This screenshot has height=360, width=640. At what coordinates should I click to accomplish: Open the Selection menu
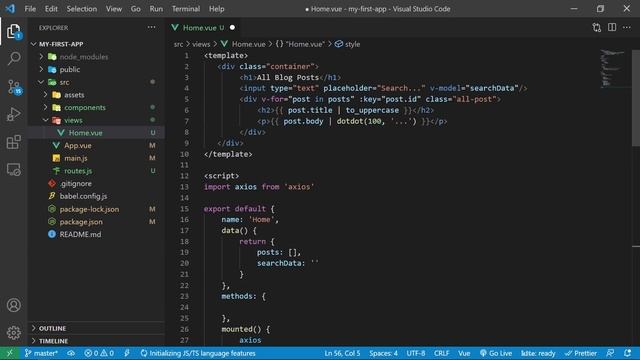(x=82, y=9)
